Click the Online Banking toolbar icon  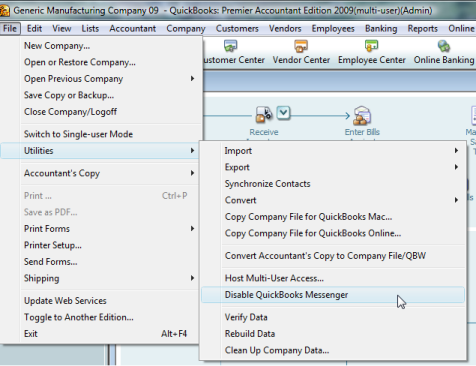[444, 46]
